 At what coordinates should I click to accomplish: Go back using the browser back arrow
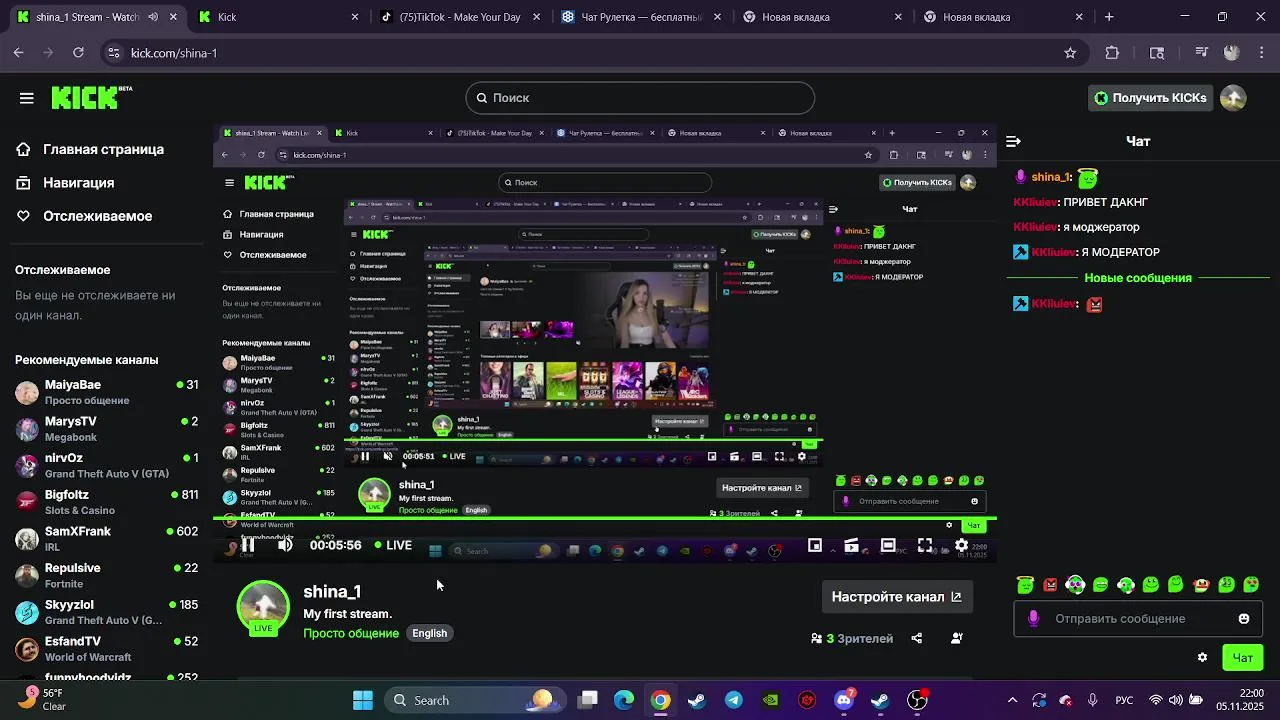[x=19, y=53]
